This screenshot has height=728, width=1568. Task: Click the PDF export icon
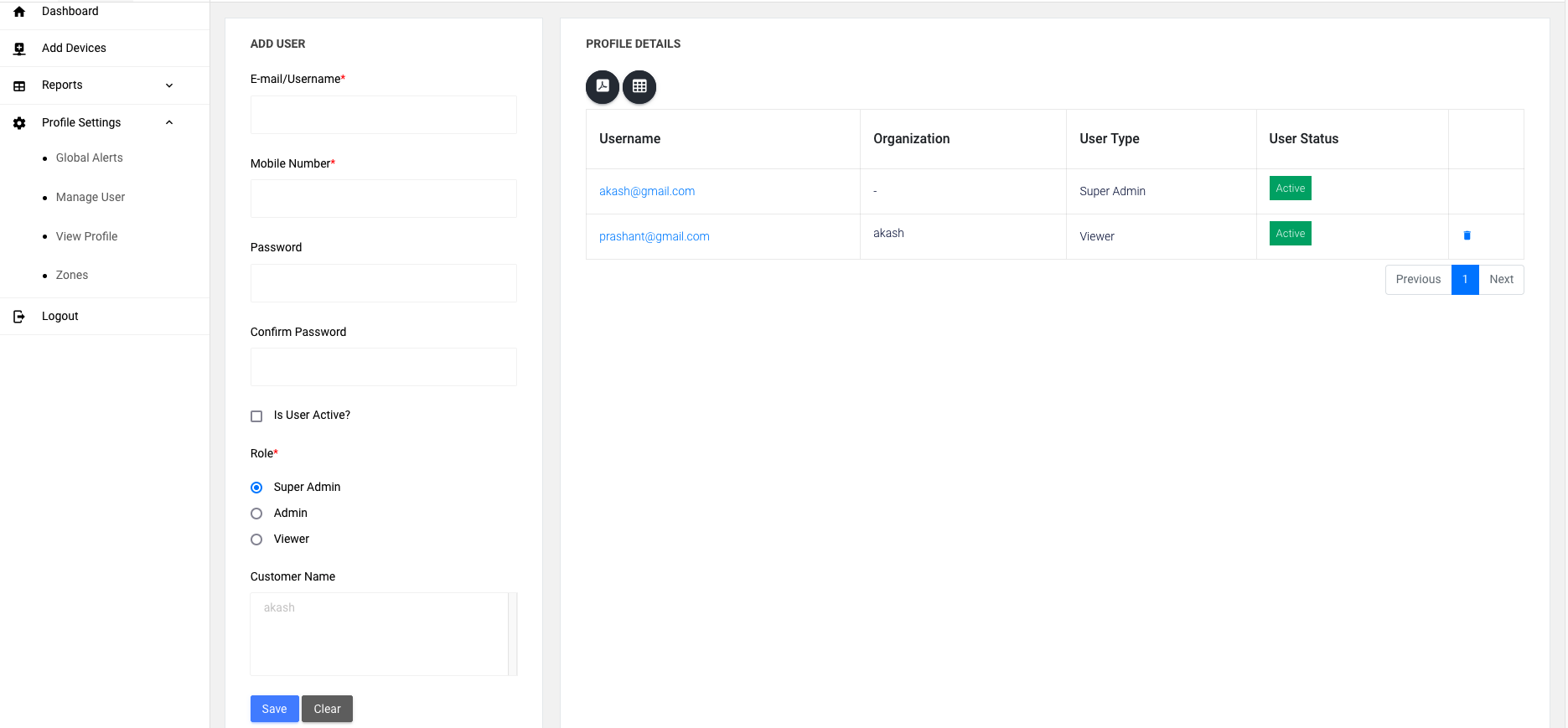tap(602, 86)
